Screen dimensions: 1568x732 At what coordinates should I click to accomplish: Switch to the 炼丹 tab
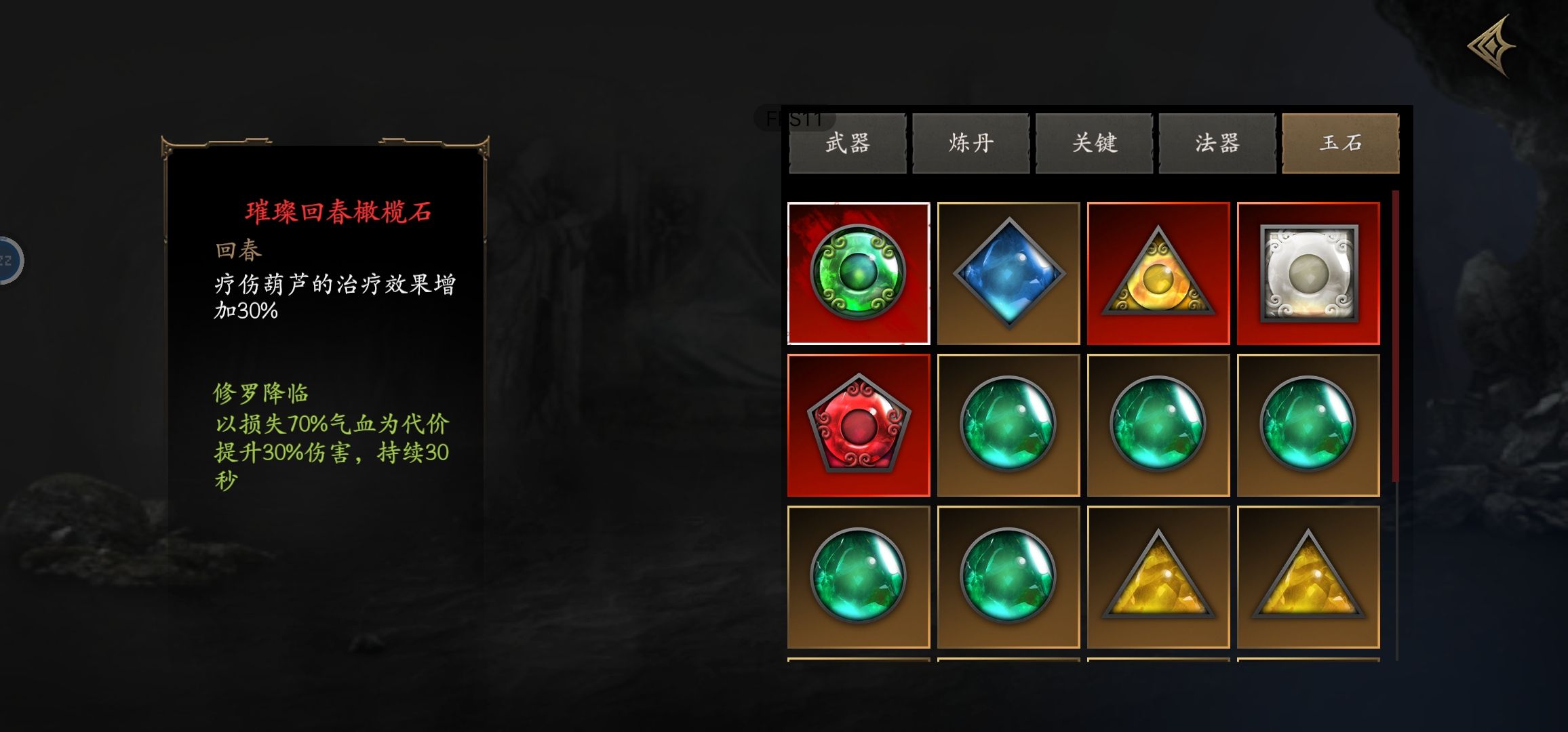[971, 143]
